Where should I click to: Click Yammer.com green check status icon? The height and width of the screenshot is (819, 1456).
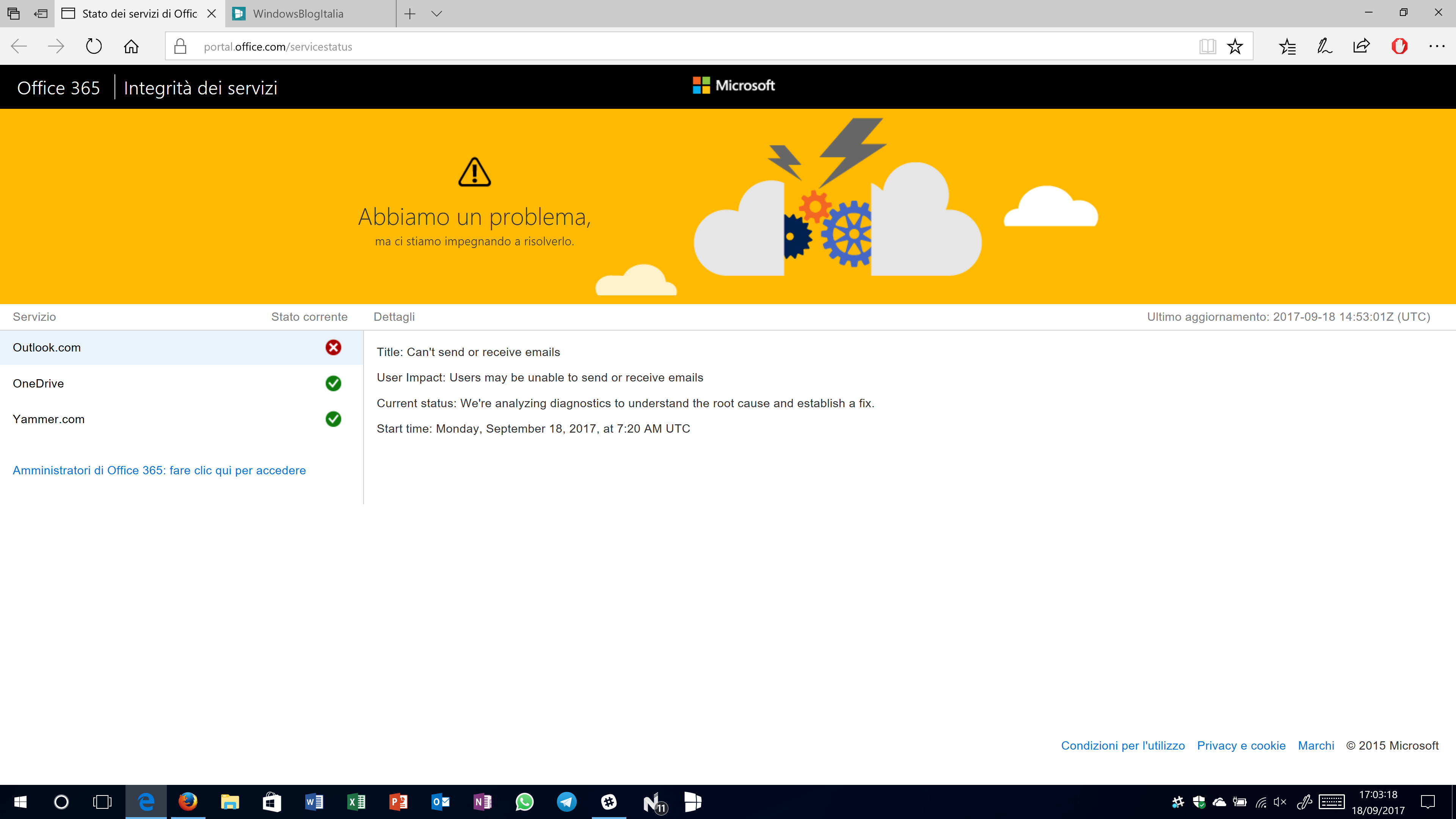point(334,419)
